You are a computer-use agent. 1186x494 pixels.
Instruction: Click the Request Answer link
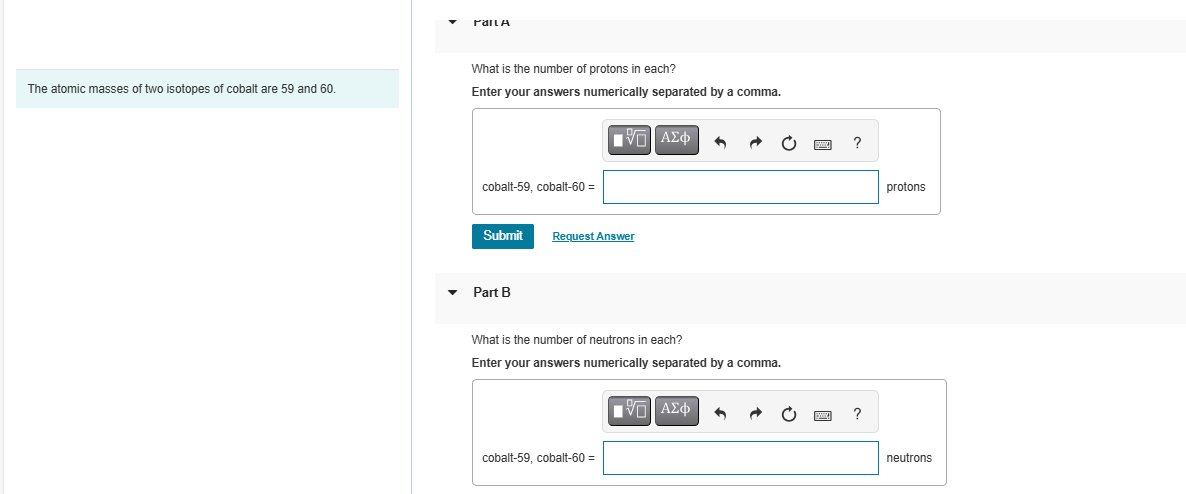coord(593,236)
